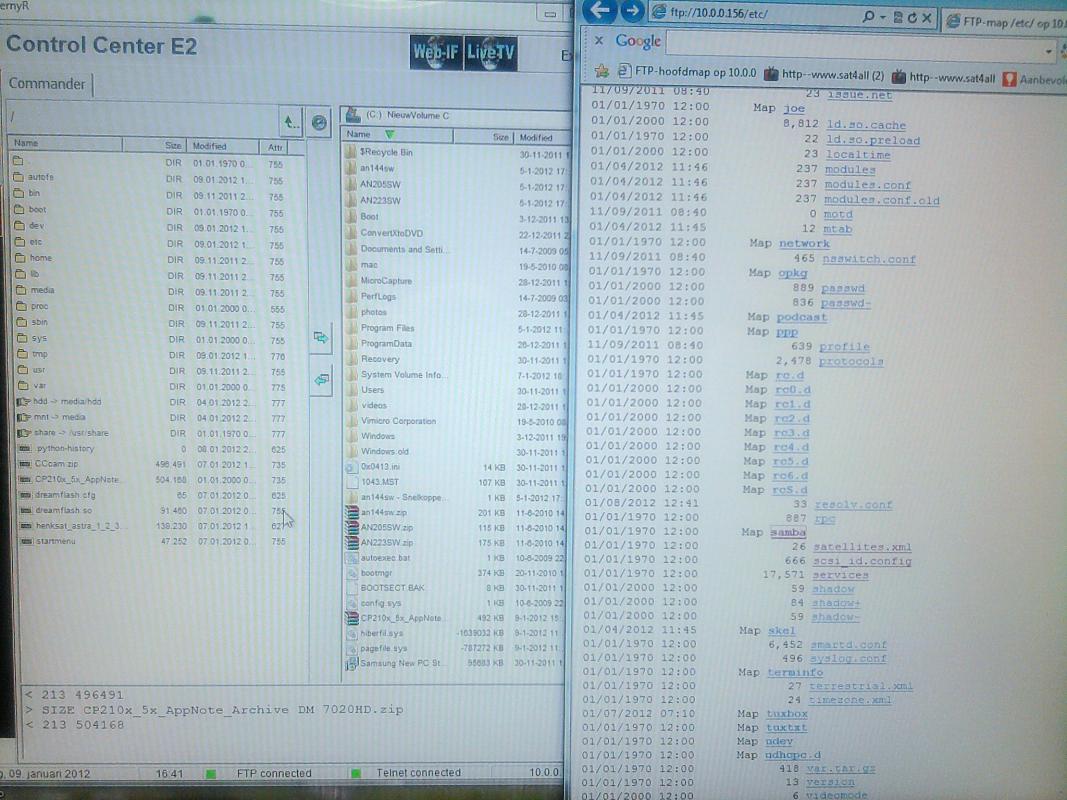The width and height of the screenshot is (1067, 800).
Task: Open the LiveTV button
Action: pos(490,53)
